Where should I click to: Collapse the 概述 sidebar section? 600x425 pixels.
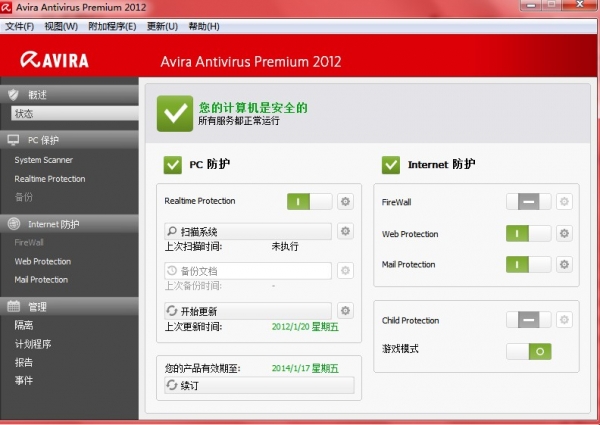click(69, 94)
